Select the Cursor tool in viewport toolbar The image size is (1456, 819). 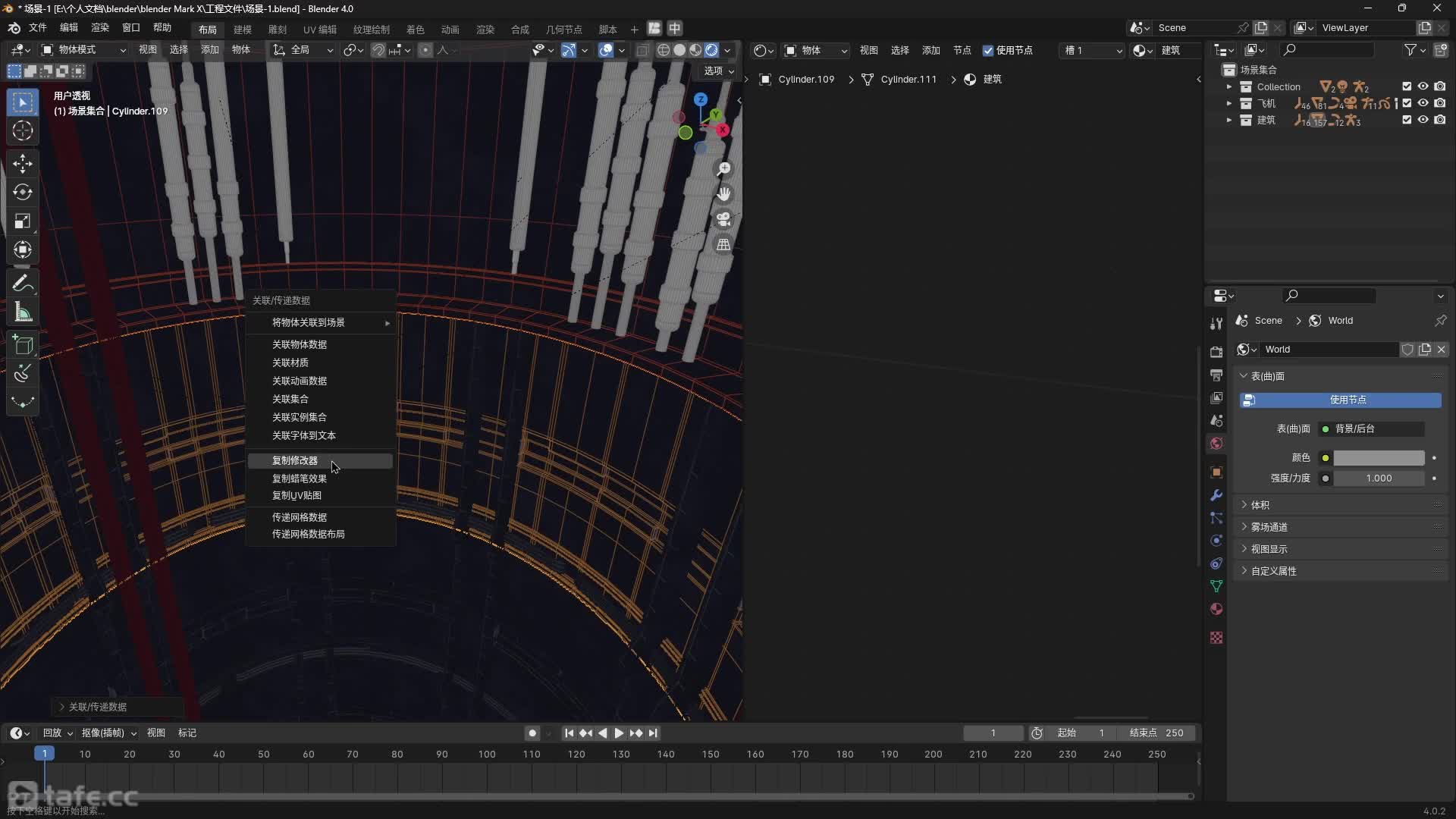pos(23,130)
